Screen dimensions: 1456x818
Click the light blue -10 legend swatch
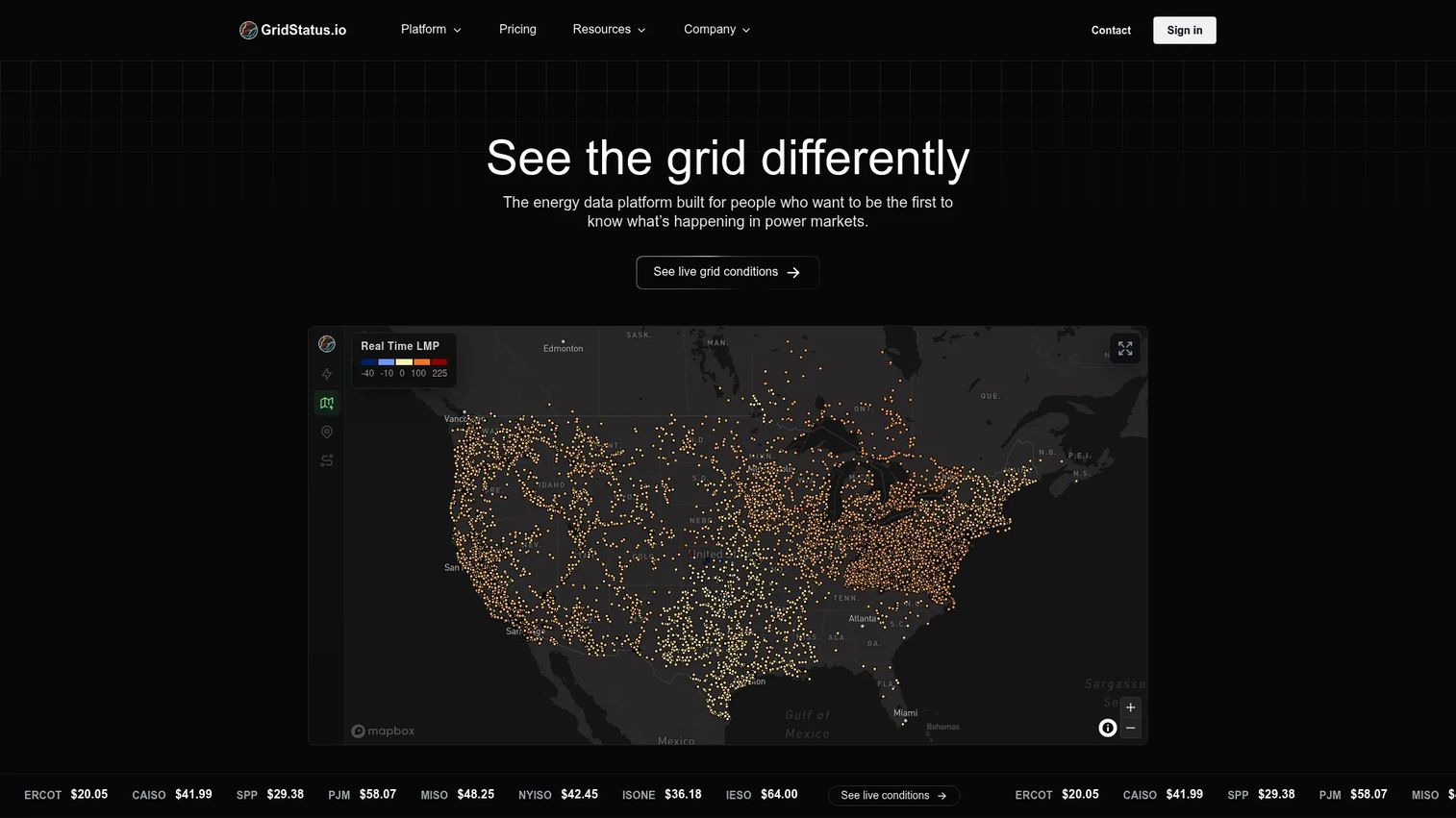pyautogui.click(x=387, y=362)
